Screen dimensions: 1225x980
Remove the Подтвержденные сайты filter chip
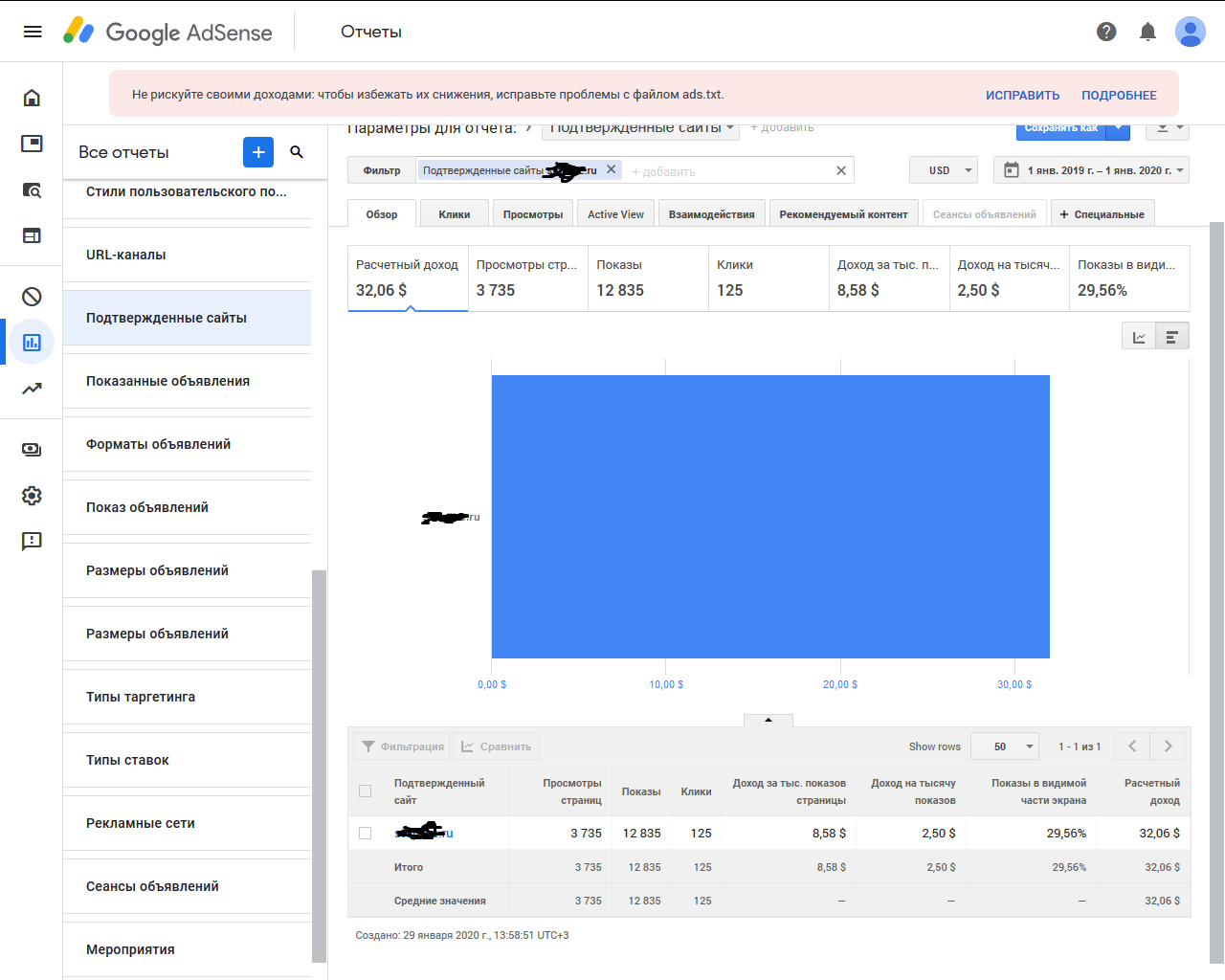click(x=612, y=169)
